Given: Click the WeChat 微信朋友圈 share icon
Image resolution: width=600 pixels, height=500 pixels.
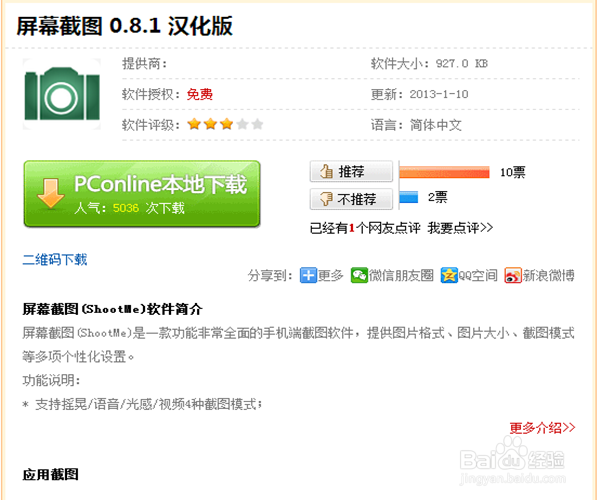Looking at the screenshot, I should (x=359, y=275).
